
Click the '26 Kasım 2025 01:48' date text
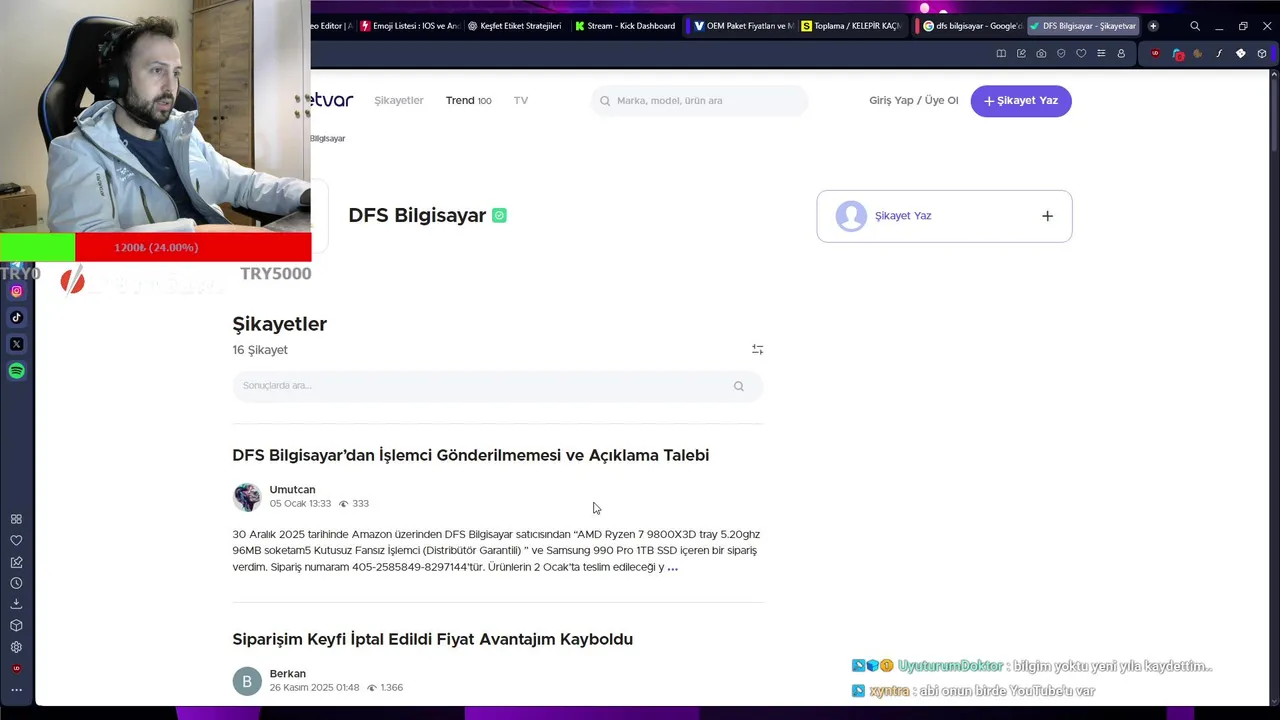[x=314, y=688]
